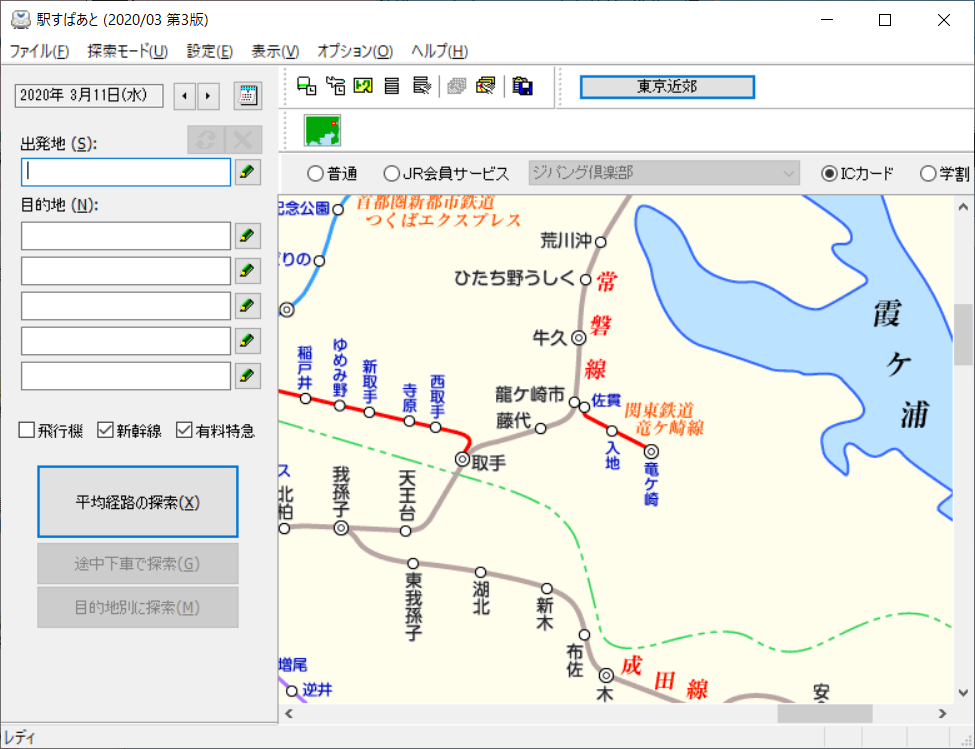The width and height of the screenshot is (975, 749).
Task: Click the swap departure/destination arrows icon
Action: 206,140
